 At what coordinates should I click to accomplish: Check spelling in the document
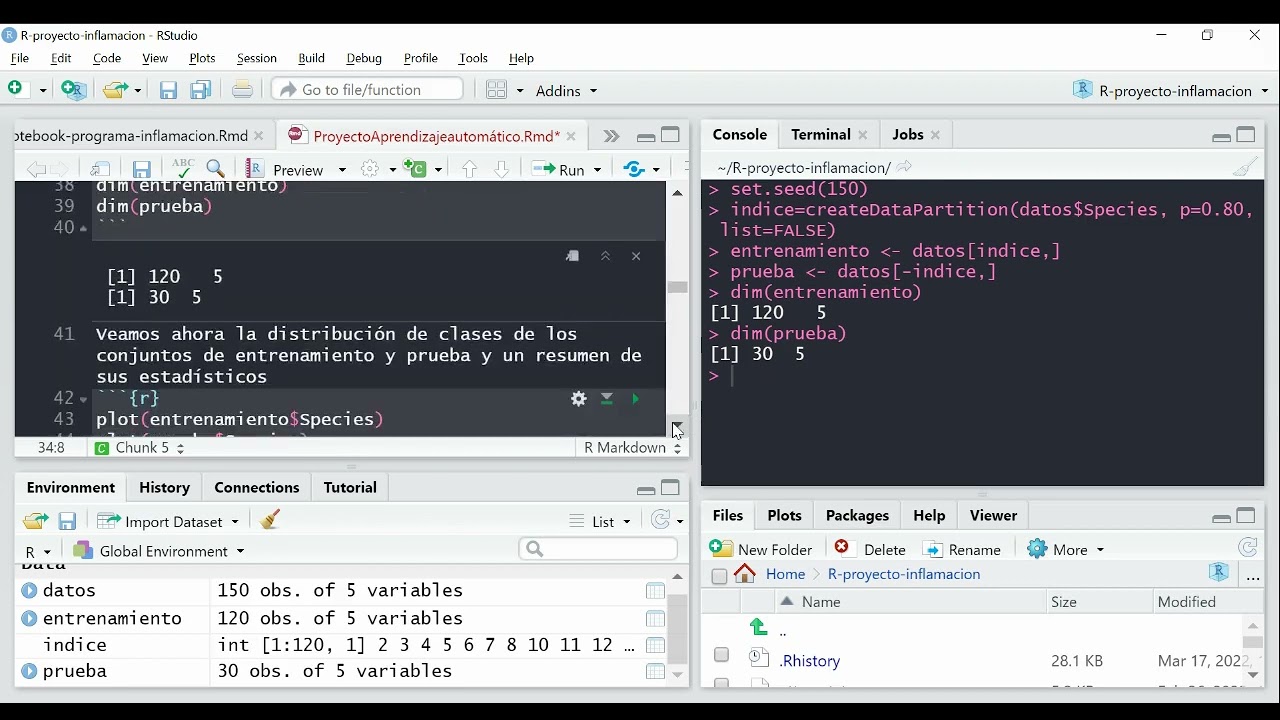(182, 168)
